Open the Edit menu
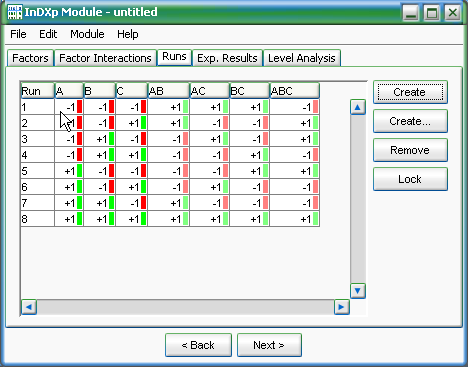This screenshot has height=367, width=468. pos(48,34)
